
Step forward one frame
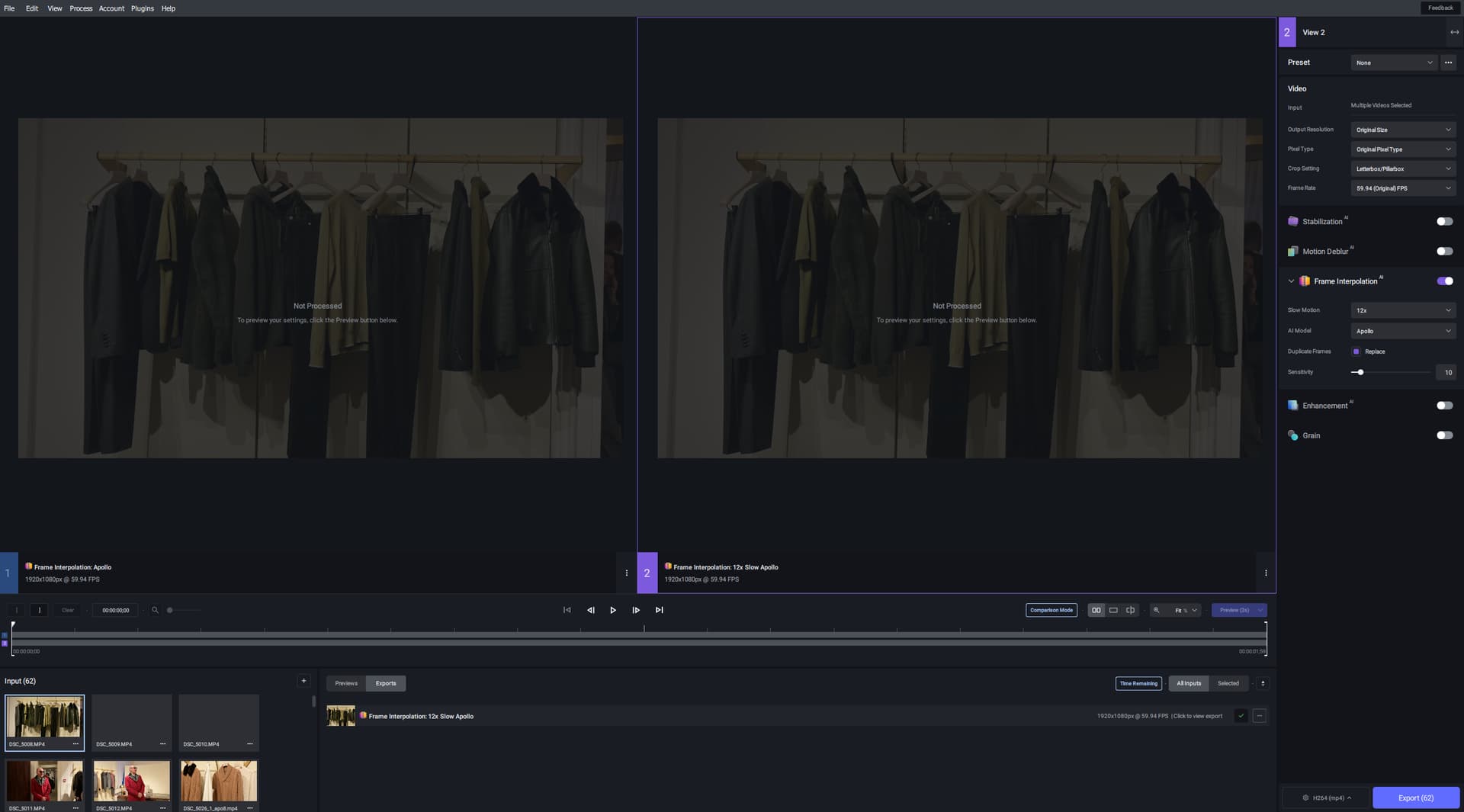tap(636, 610)
